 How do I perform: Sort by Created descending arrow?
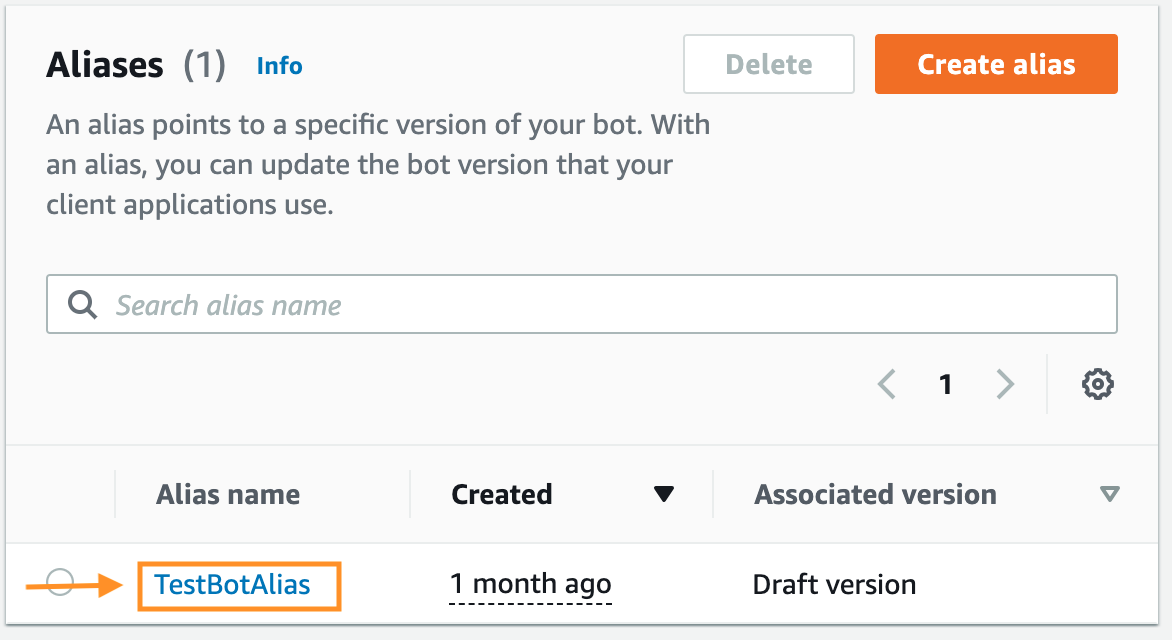pos(664,494)
